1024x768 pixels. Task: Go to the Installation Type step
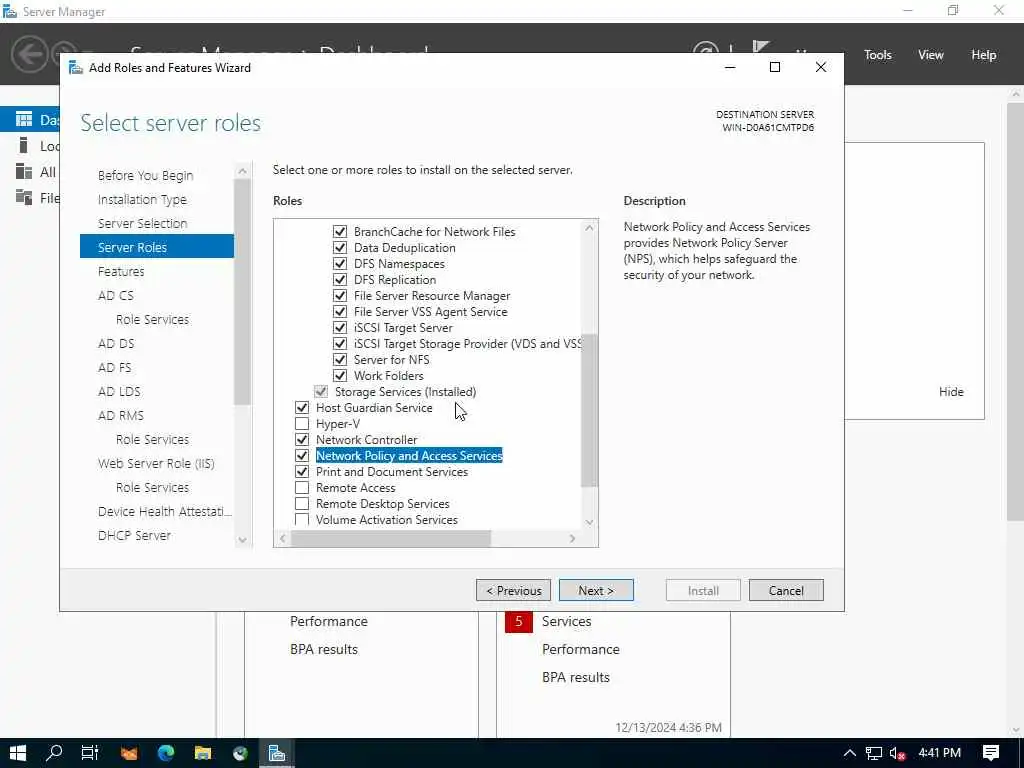(142, 199)
